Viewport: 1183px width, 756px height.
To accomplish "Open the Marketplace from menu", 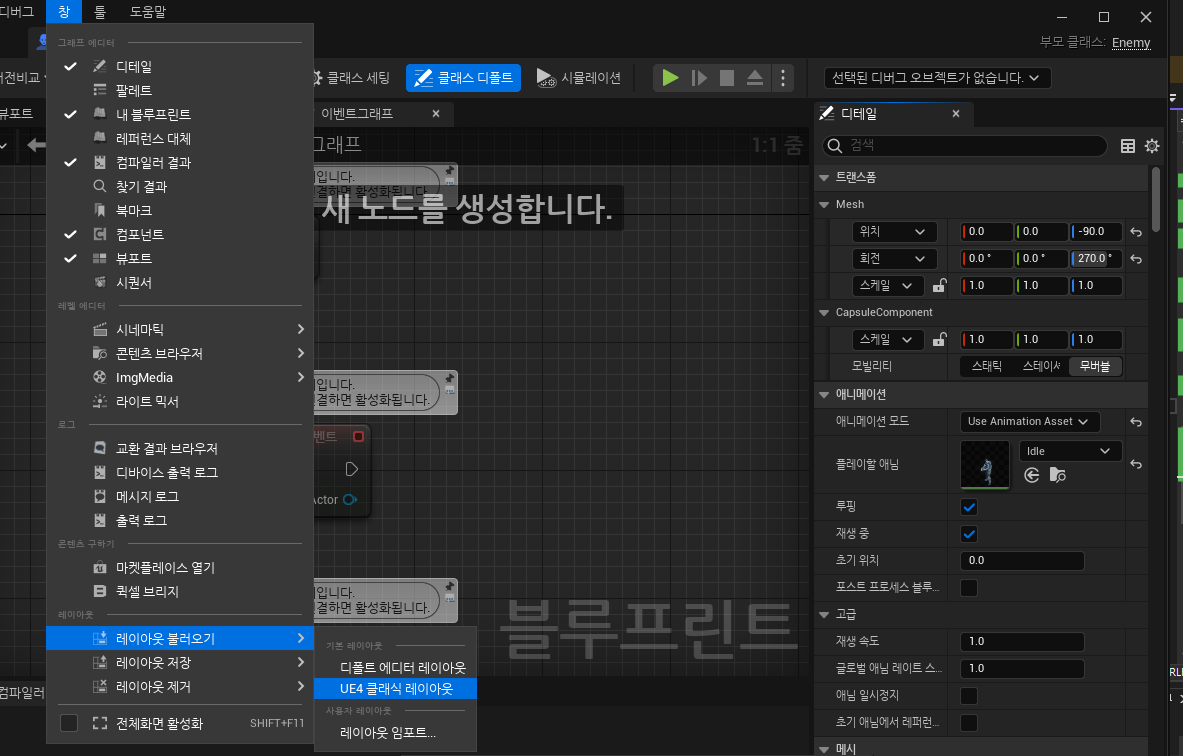I will [x=180, y=567].
